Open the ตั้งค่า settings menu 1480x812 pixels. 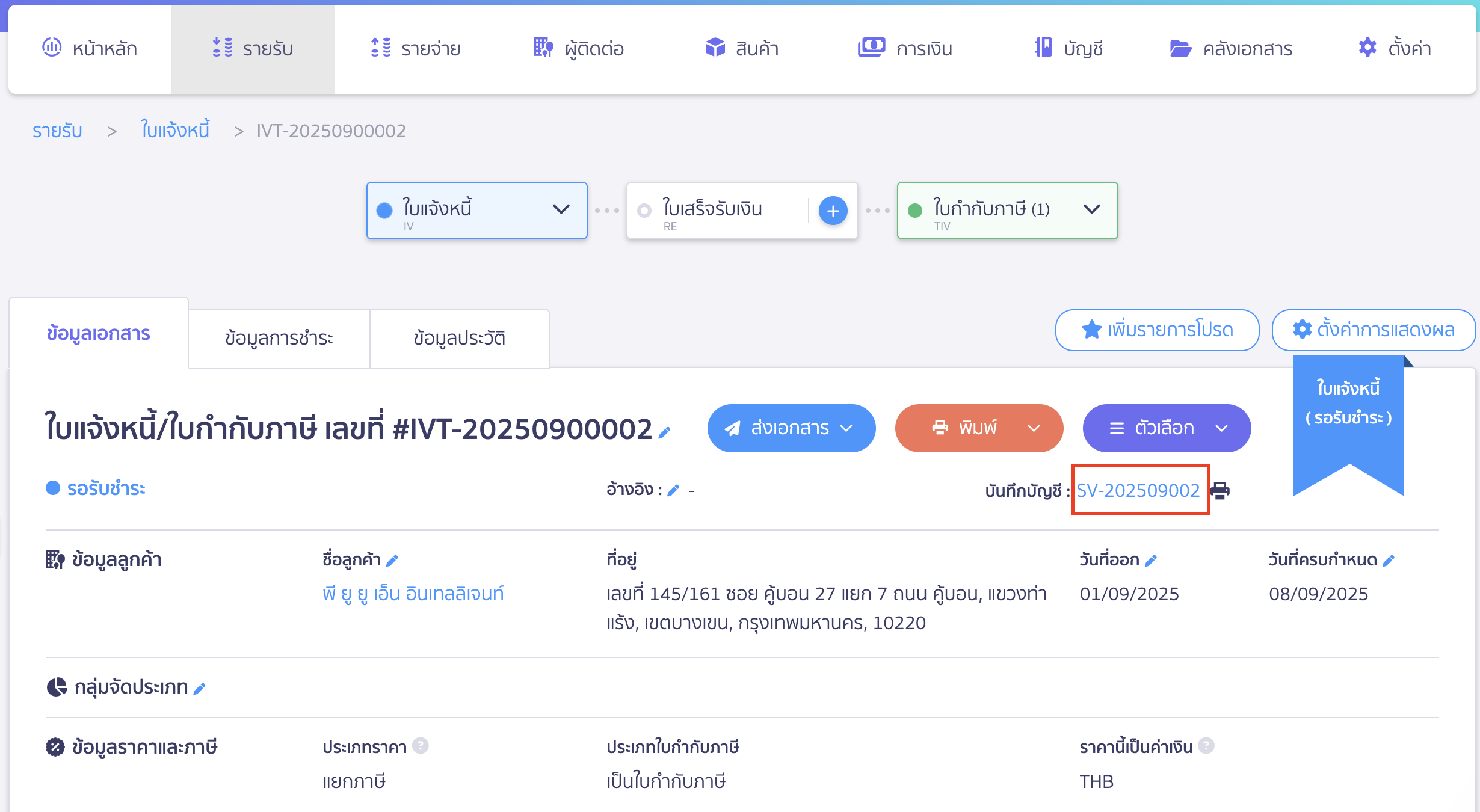1395,48
